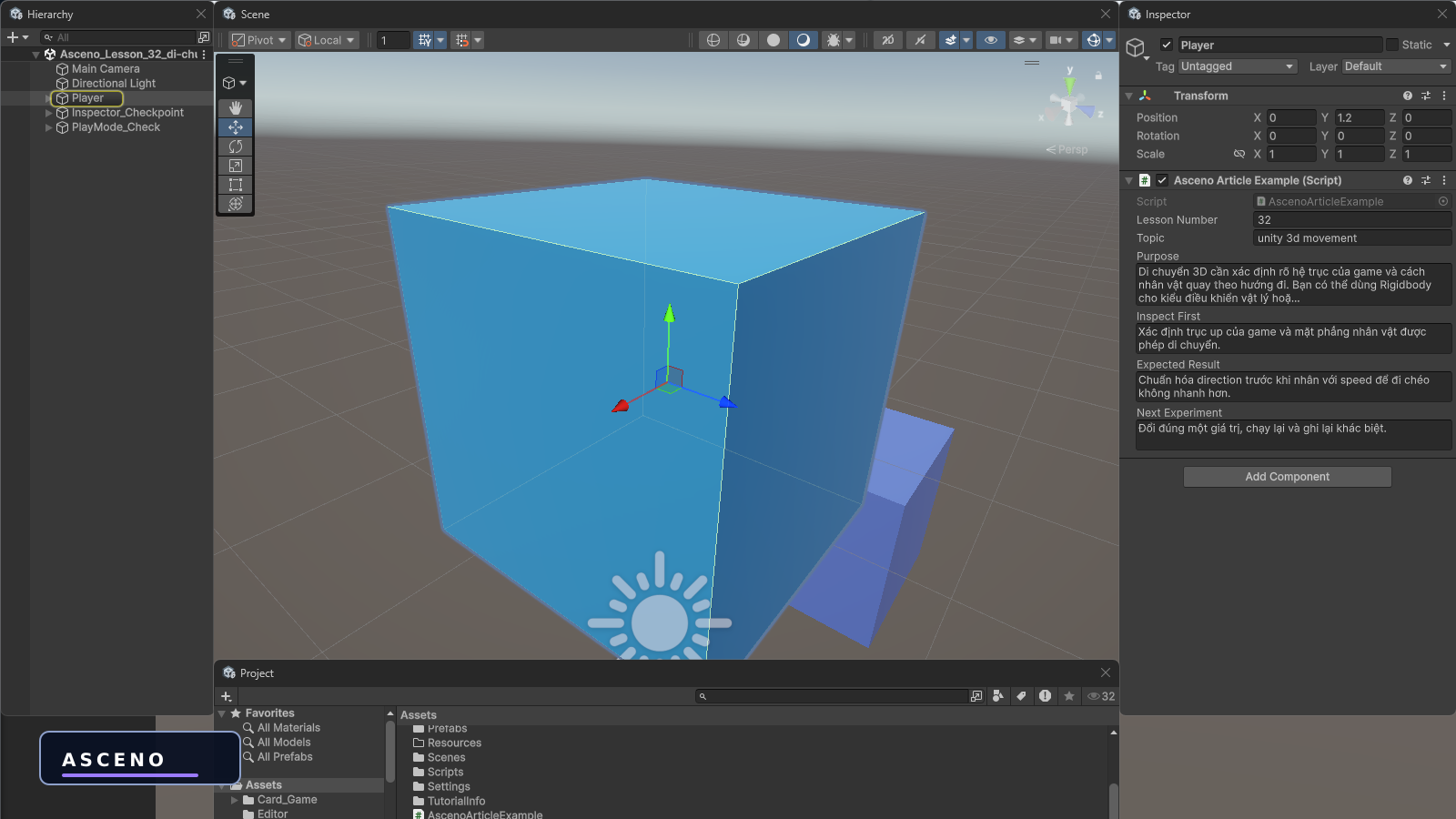Disable Asceno Article Example script checkbox

coord(1162,180)
